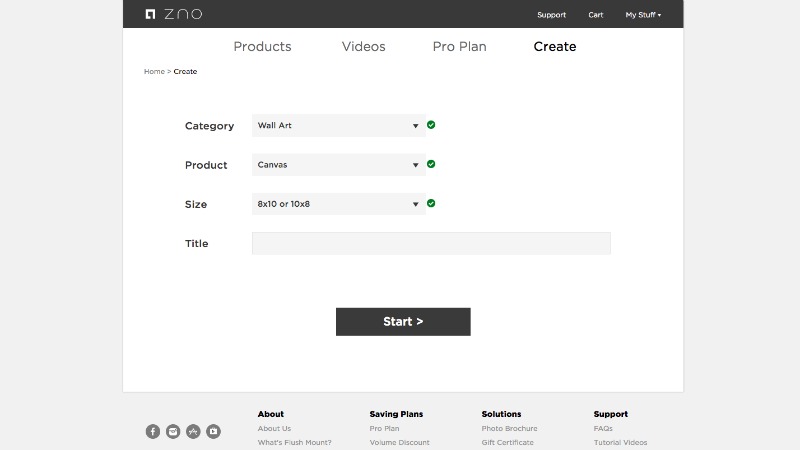Screen dimensions: 800x450
Task: Click green checkmark next to Product
Action: click(x=431, y=164)
